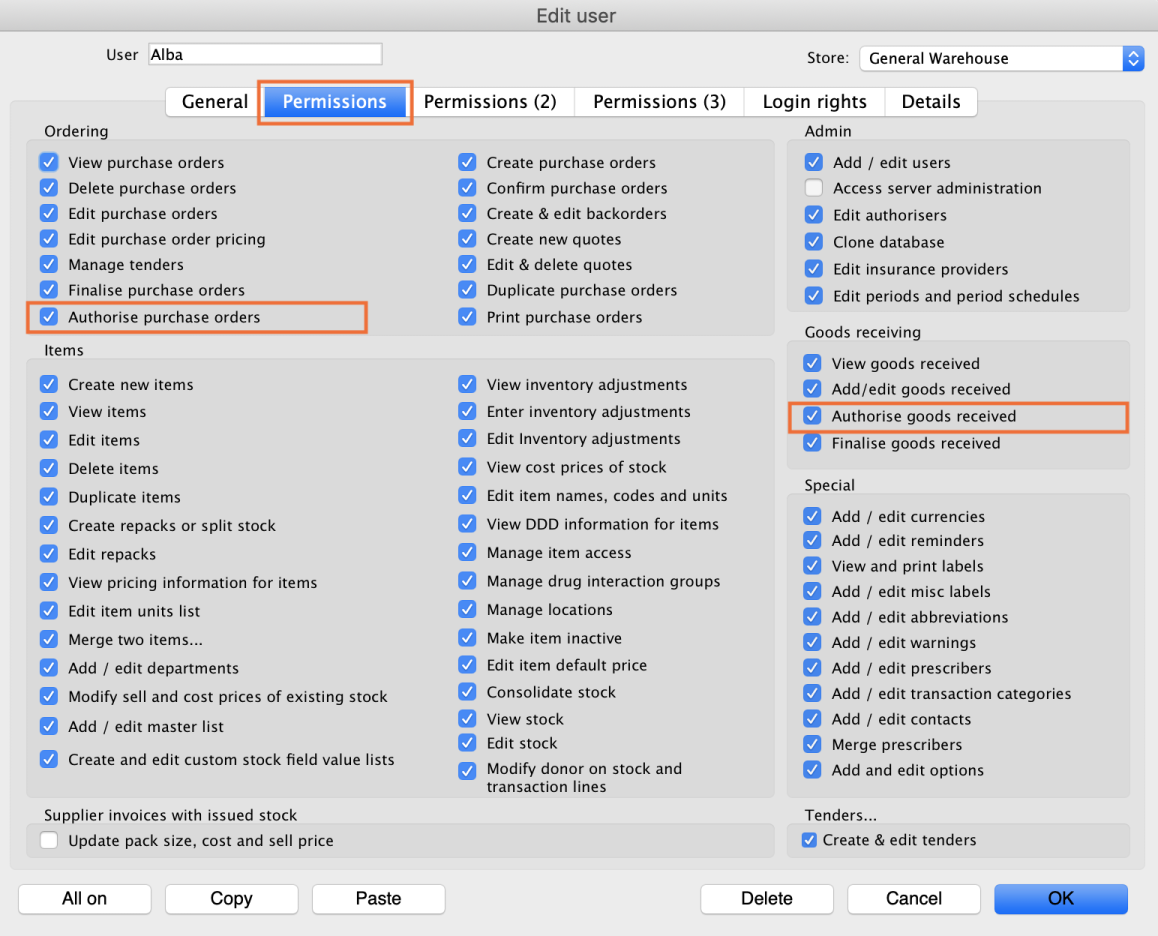Select the Permissions (3) tab

coord(659,102)
